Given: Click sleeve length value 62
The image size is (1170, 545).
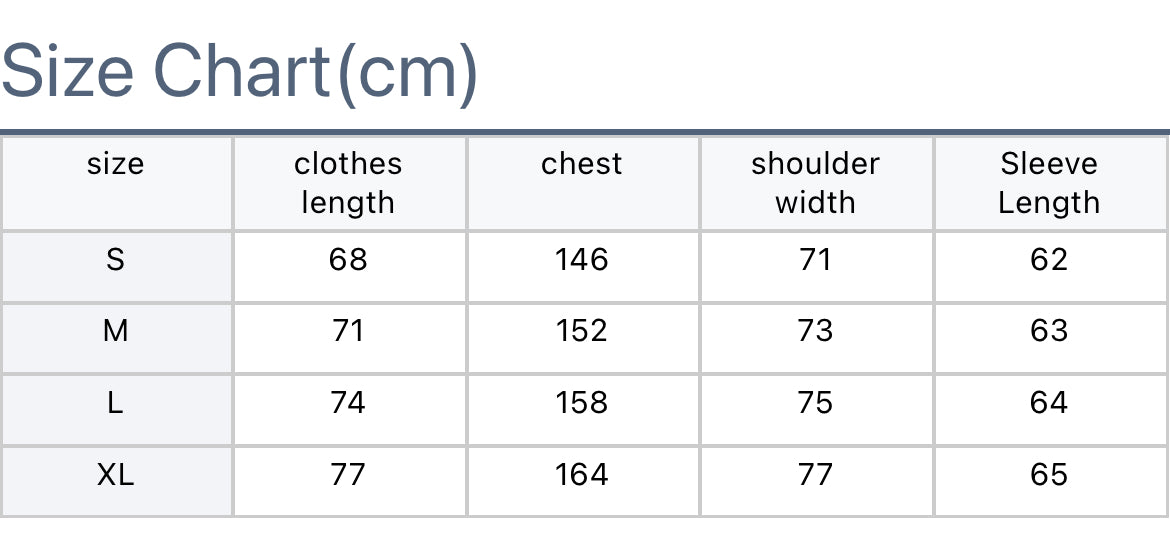Looking at the screenshot, I should (x=1049, y=260).
